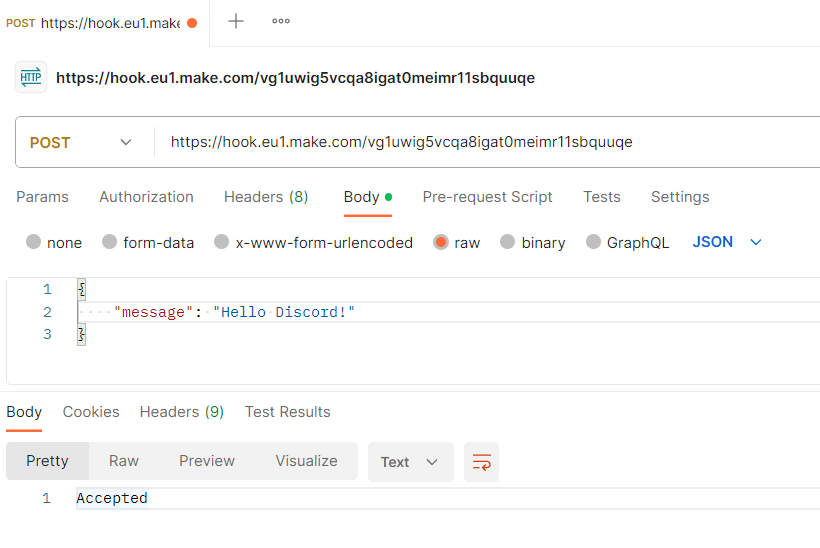Click the HTTP request icon beside the title
Viewport: 820px width, 548px height.
[x=31, y=77]
